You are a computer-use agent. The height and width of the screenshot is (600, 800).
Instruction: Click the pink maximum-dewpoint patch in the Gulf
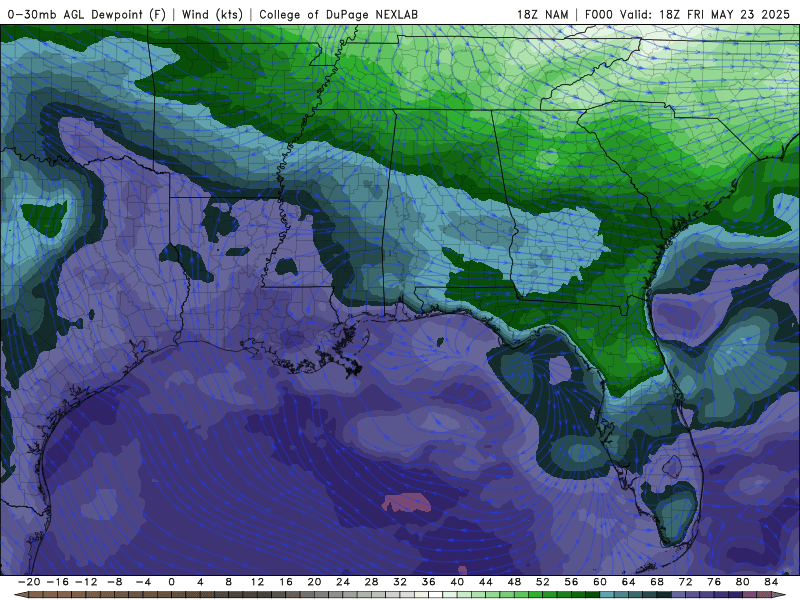(407, 503)
